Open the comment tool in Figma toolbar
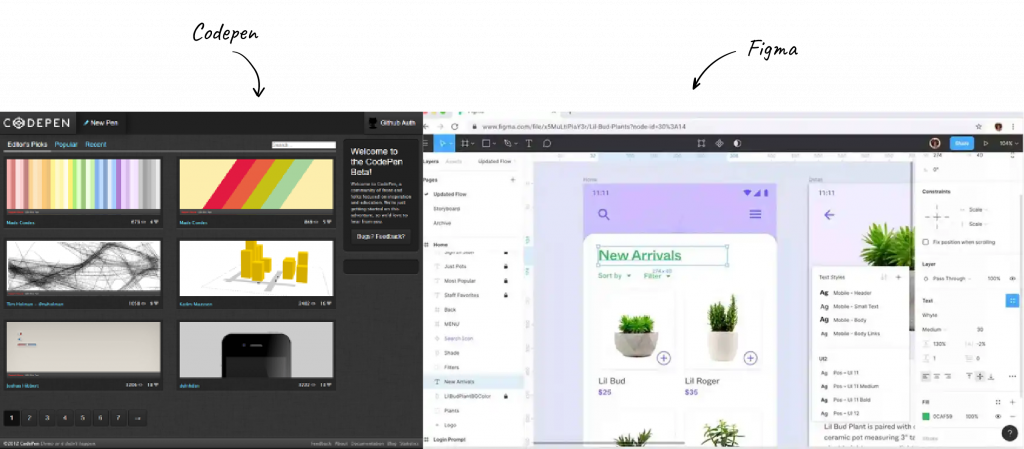Screen dimensions: 1024x449 pyautogui.click(x=547, y=143)
